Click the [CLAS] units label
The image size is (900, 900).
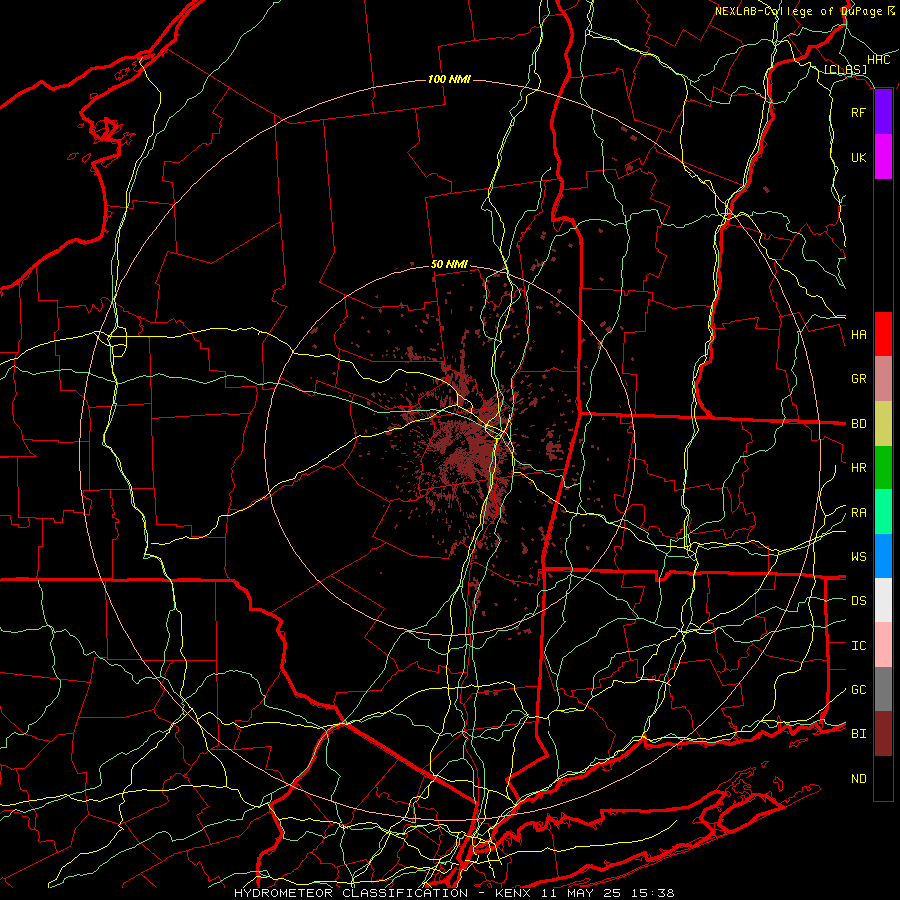click(x=845, y=70)
